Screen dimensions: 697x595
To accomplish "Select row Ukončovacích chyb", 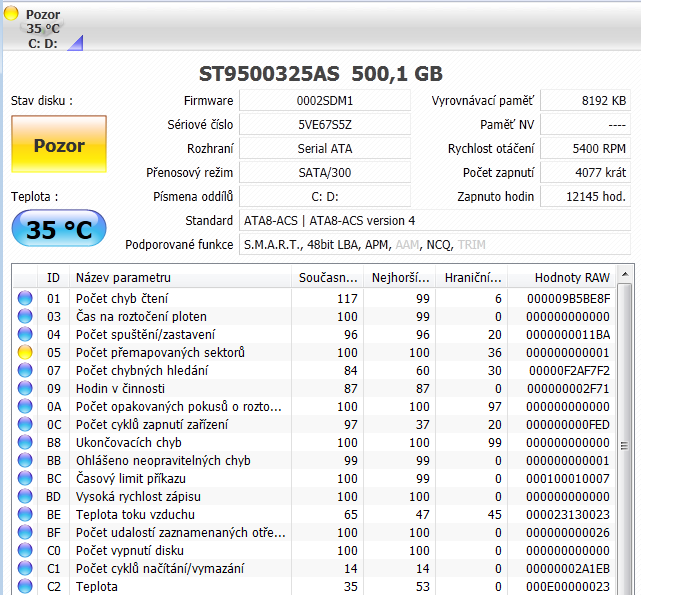I will click(314, 442).
